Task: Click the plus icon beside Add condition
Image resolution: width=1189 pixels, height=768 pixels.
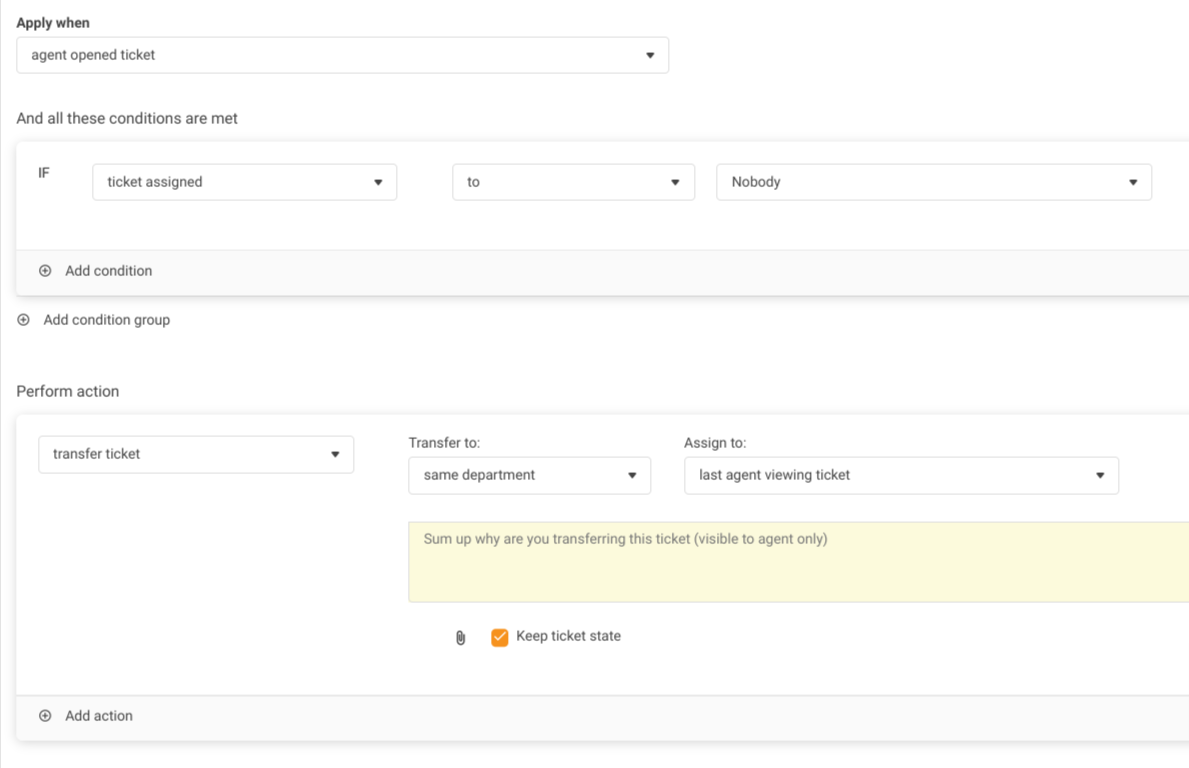Action: 45,271
